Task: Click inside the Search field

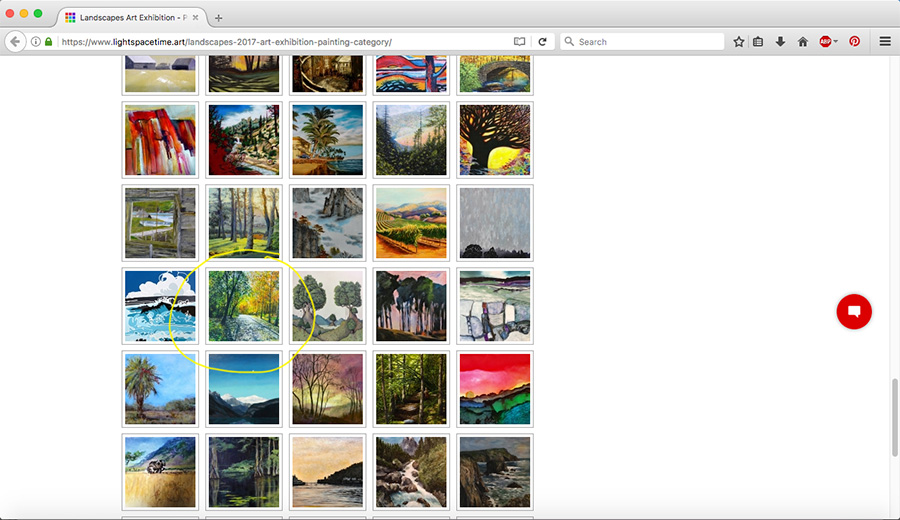Action: (642, 41)
